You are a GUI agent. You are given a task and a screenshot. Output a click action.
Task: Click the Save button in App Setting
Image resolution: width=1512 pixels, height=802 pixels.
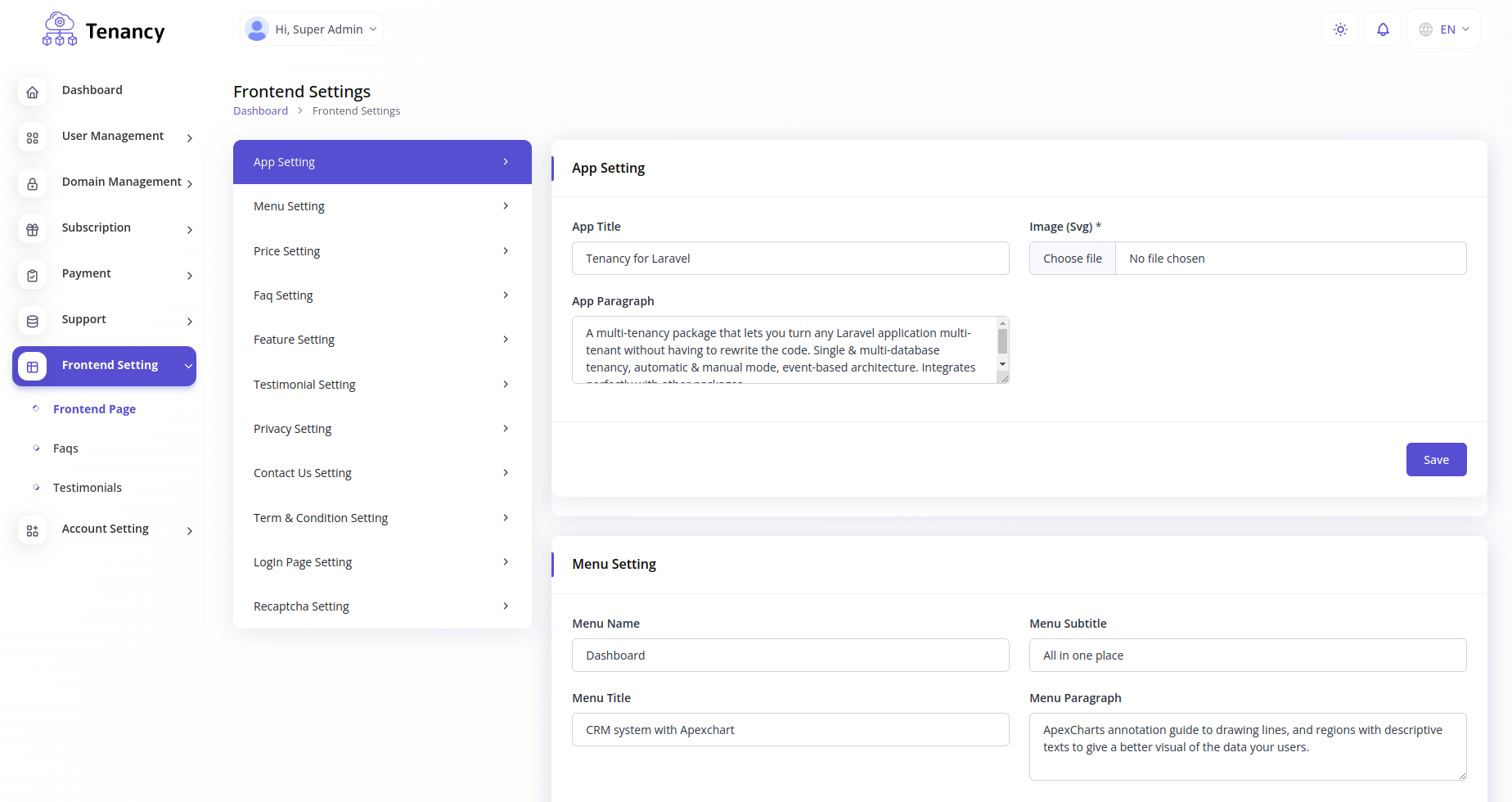pyautogui.click(x=1436, y=460)
